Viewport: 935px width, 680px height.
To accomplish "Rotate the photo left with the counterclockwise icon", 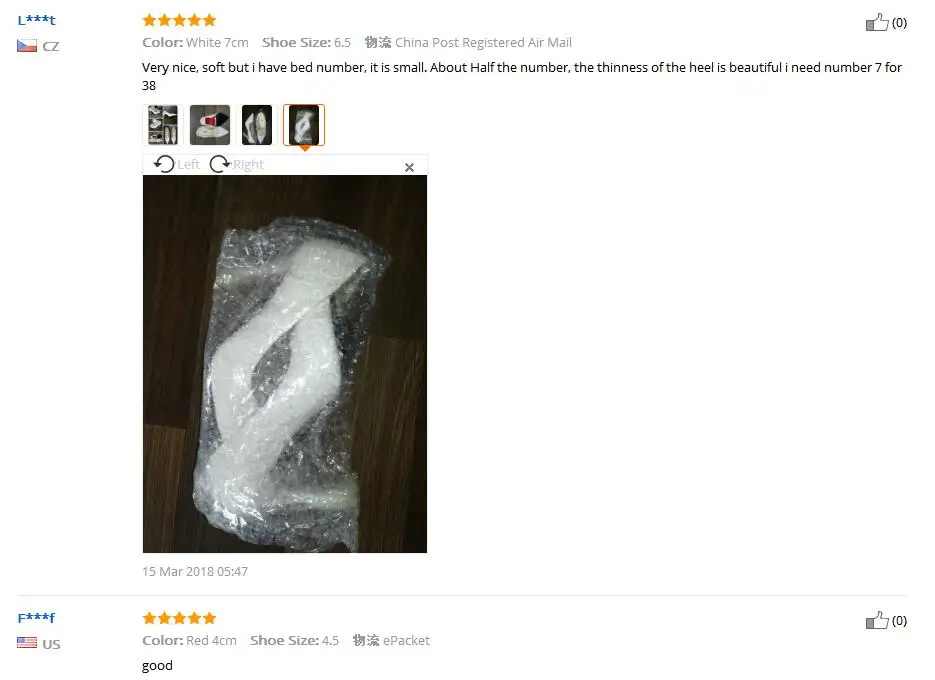I will [x=164, y=164].
